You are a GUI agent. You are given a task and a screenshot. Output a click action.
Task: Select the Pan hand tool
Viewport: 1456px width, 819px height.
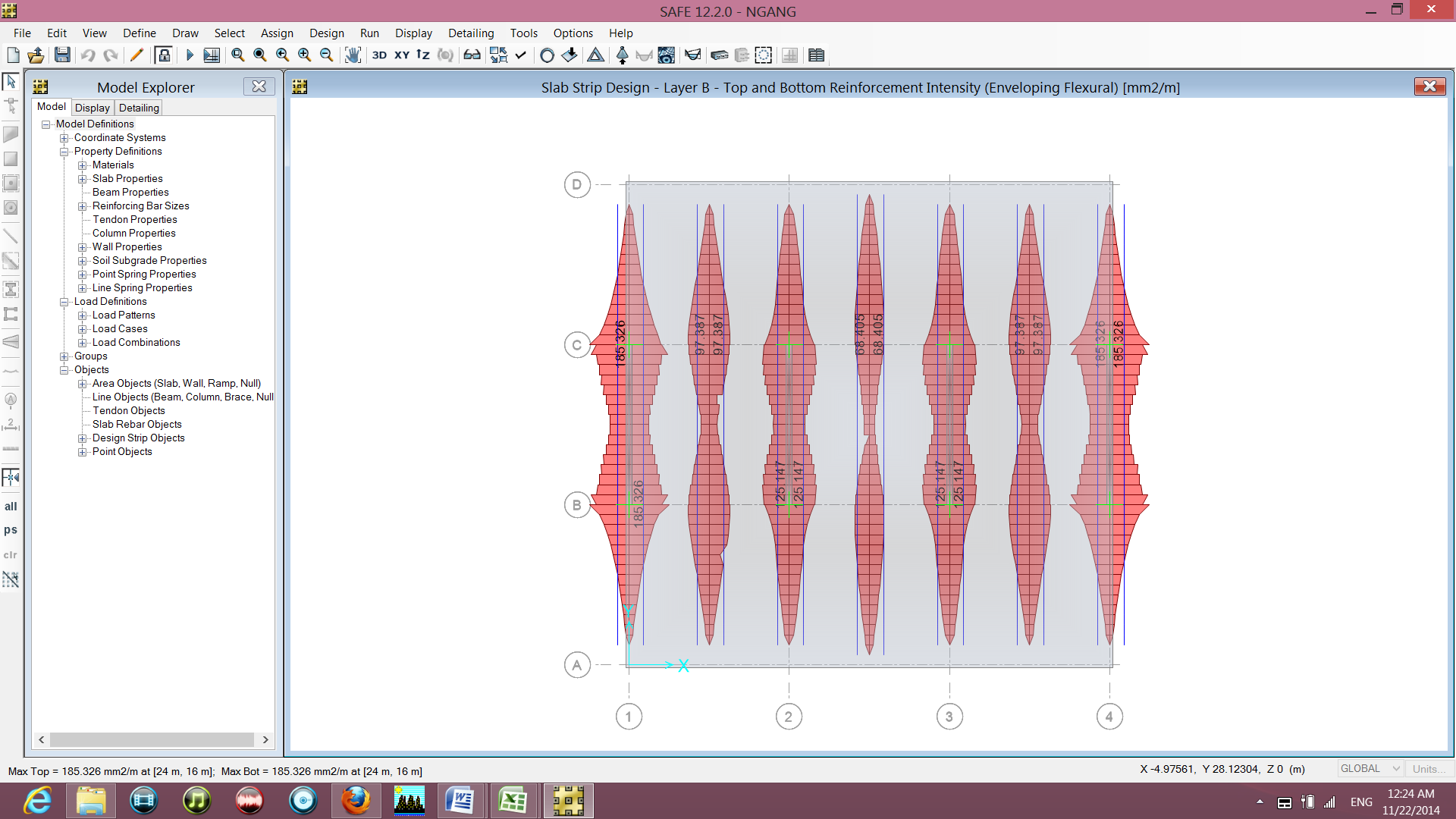pyautogui.click(x=353, y=55)
